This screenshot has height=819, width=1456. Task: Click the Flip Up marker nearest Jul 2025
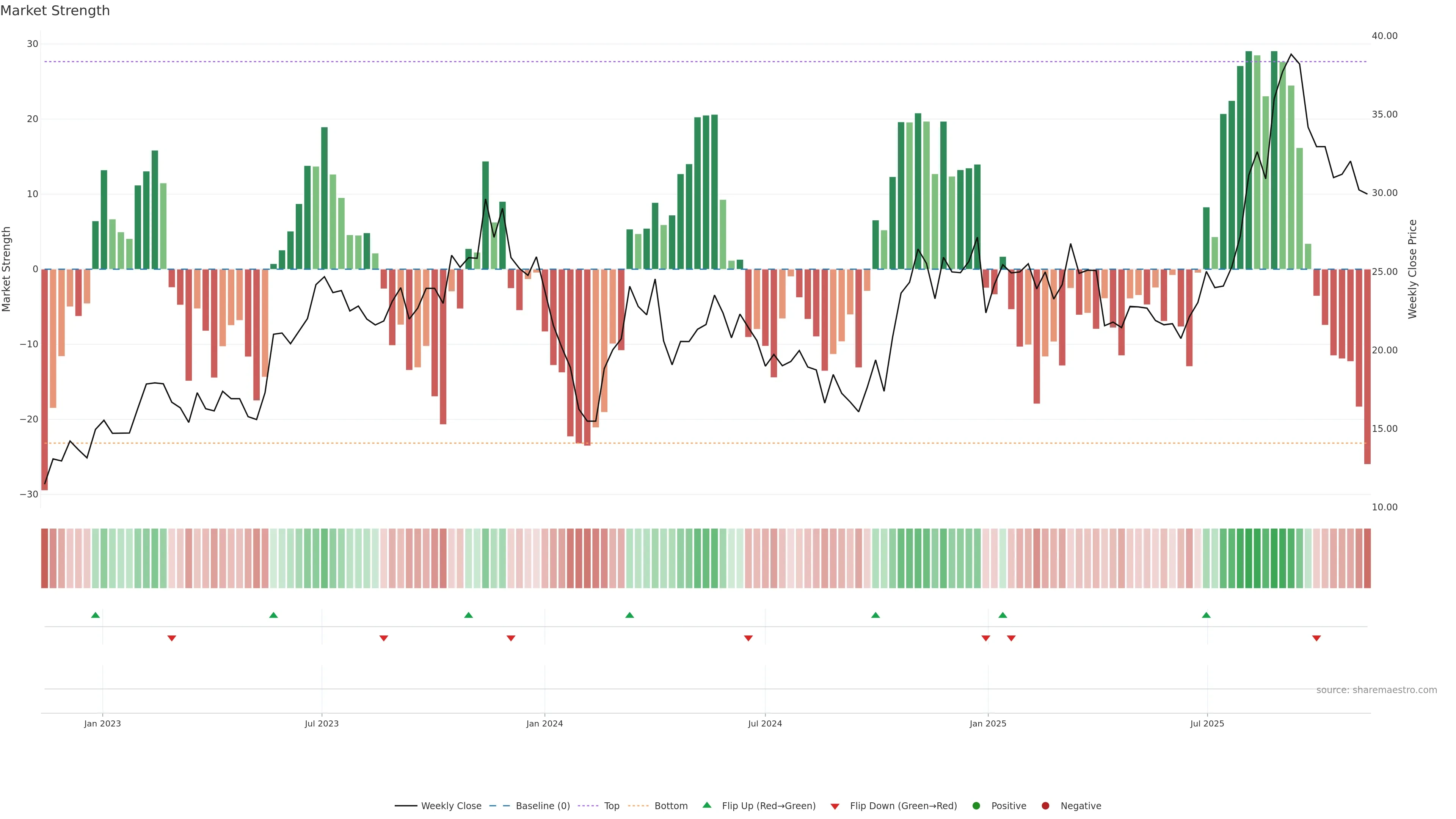point(1206,615)
